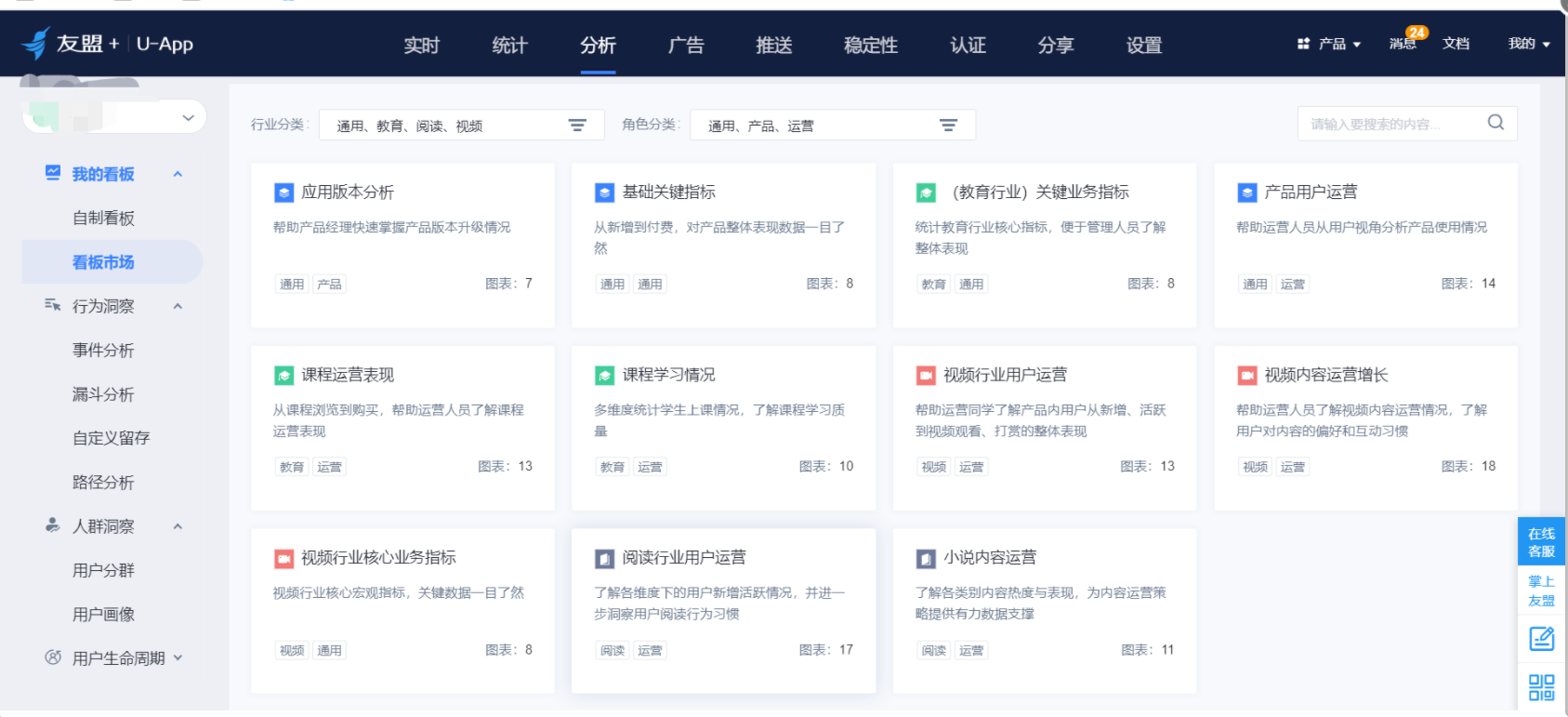
Task: Click the 课程运营表现 green icon
Action: (x=284, y=376)
